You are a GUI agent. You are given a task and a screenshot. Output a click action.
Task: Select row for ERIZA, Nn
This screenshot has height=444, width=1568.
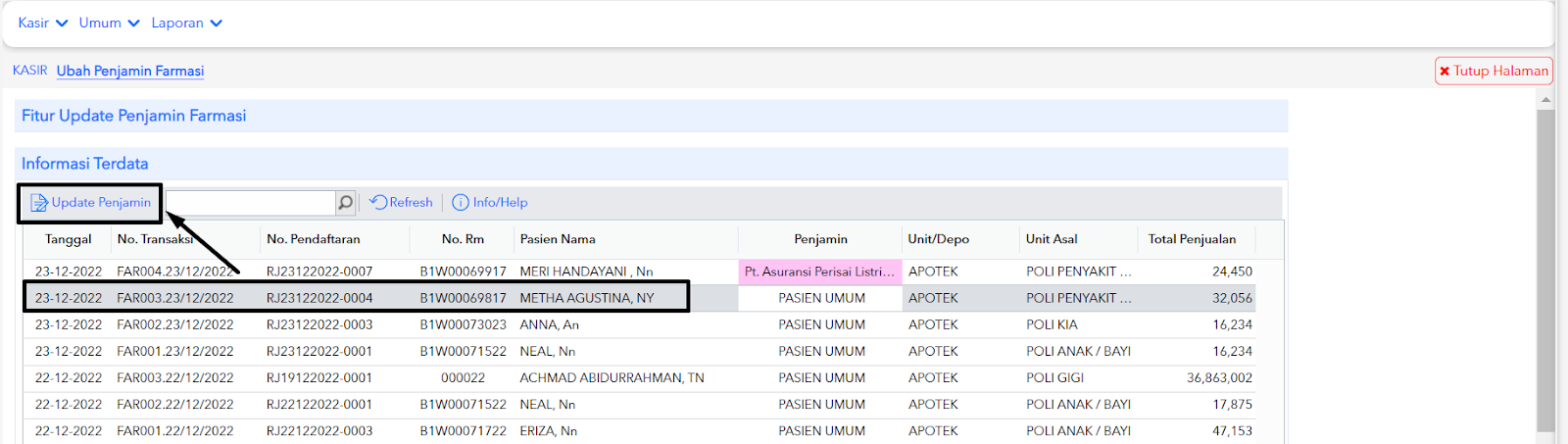pos(640,430)
